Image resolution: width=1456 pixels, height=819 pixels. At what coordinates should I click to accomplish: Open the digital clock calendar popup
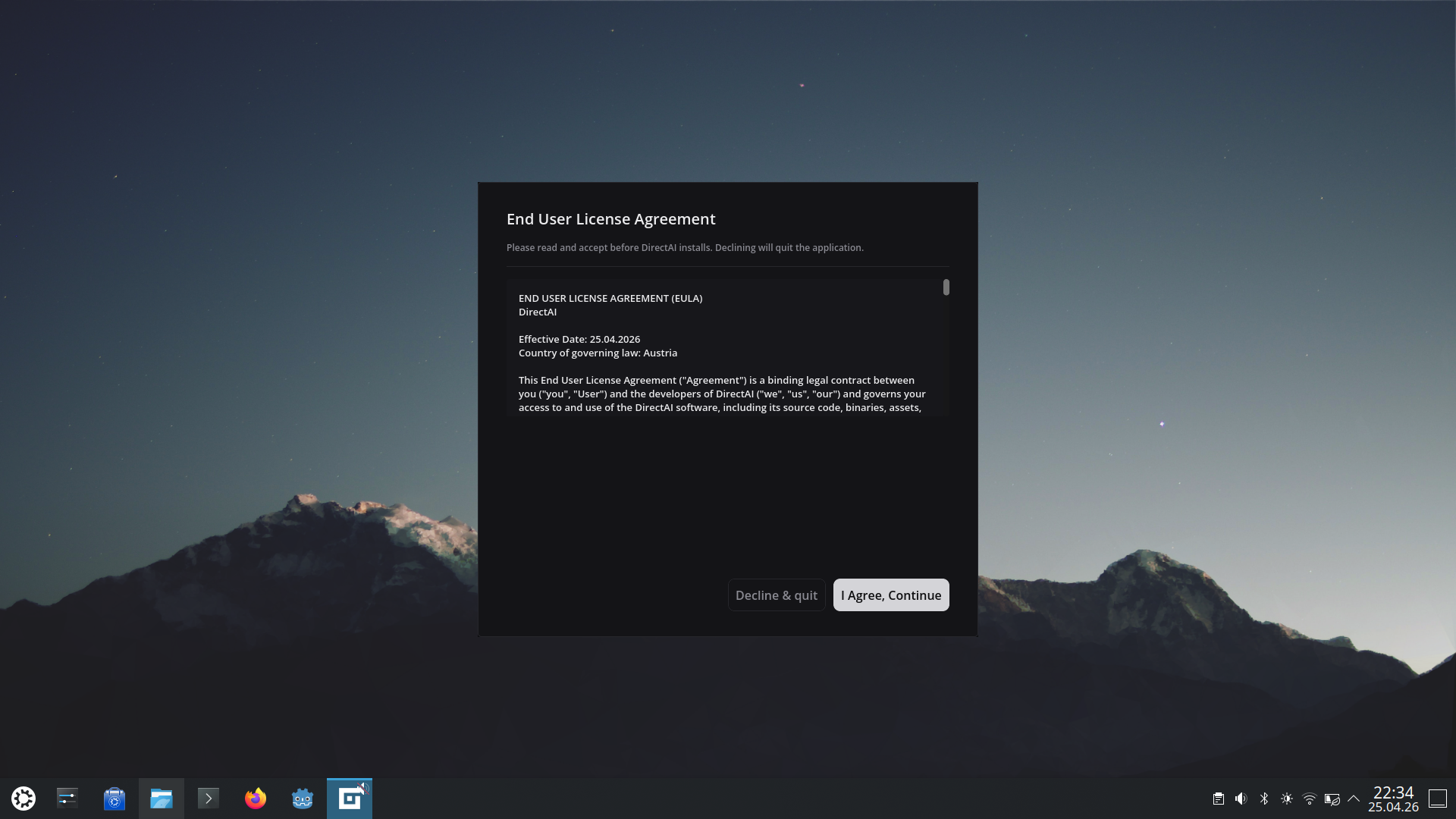coord(1393,799)
